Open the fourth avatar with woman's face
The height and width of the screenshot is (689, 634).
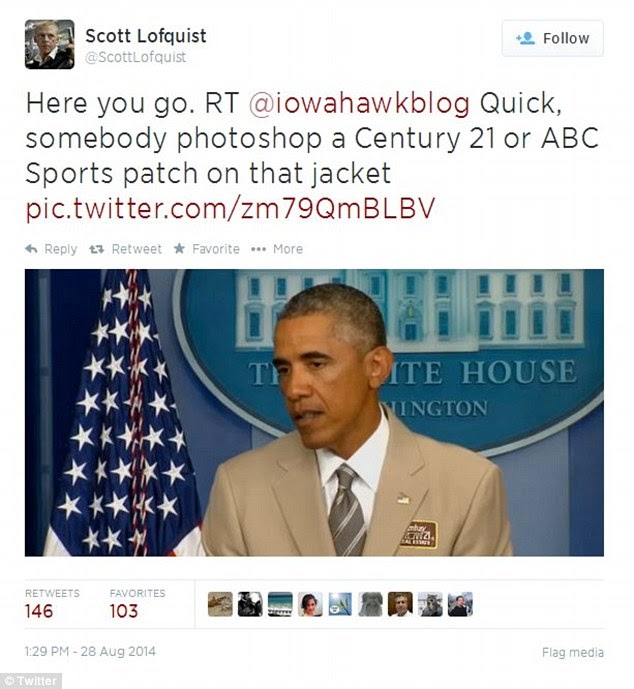click(x=310, y=604)
